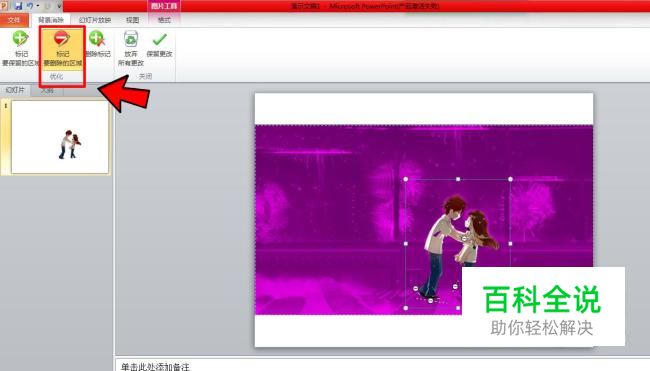This screenshot has width=650, height=371.
Task: Click the PowerPoint application icon
Action: pos(4,5)
